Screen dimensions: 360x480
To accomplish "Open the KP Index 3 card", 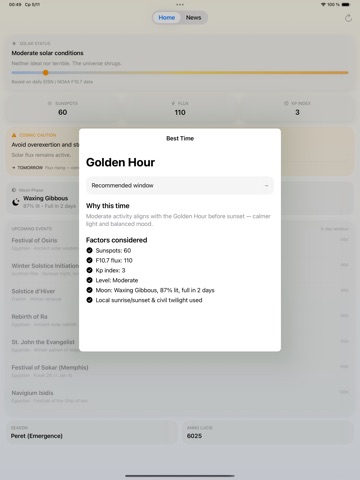I will pyautogui.click(x=297, y=109).
